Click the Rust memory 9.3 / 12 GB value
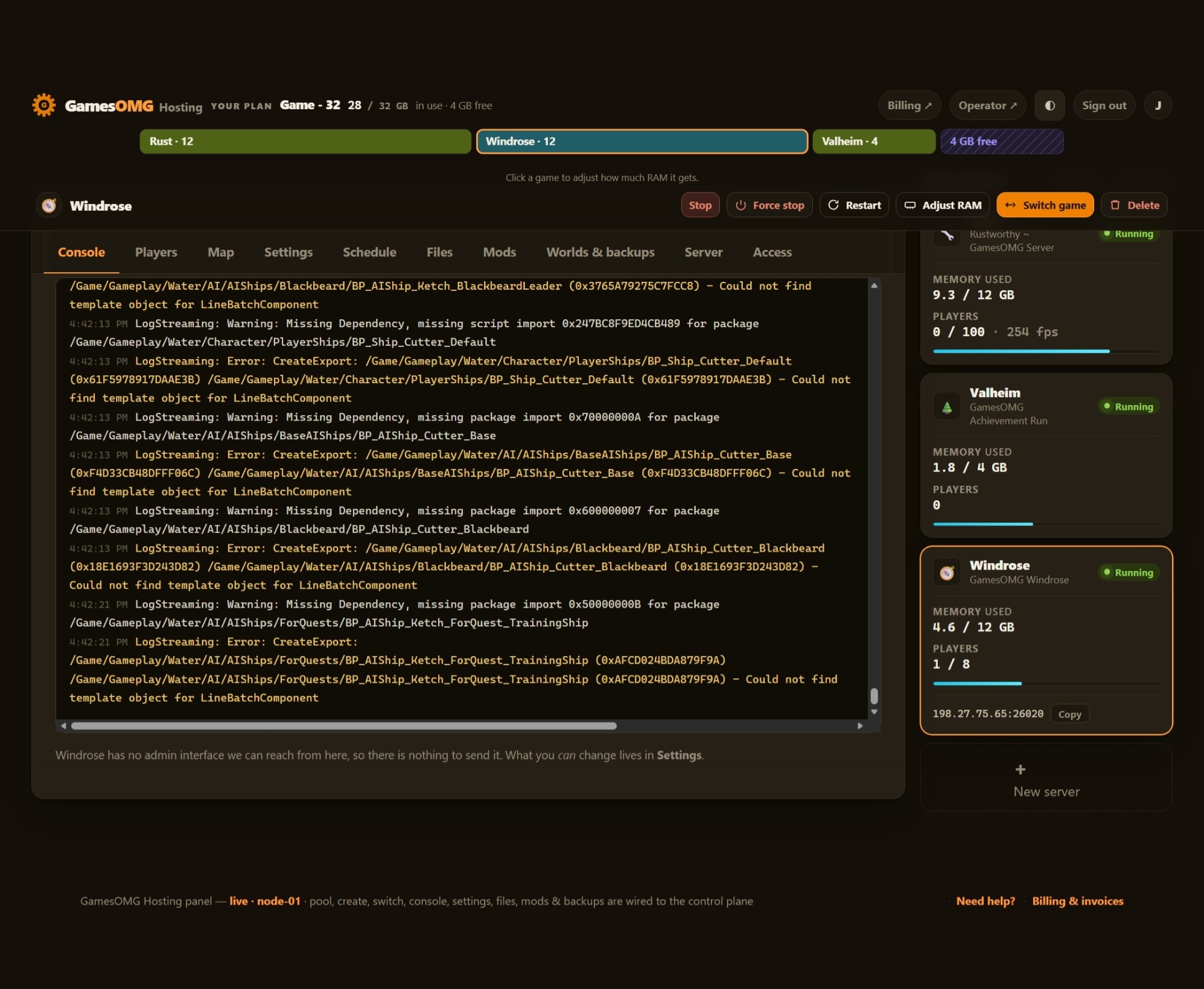 [x=973, y=295]
